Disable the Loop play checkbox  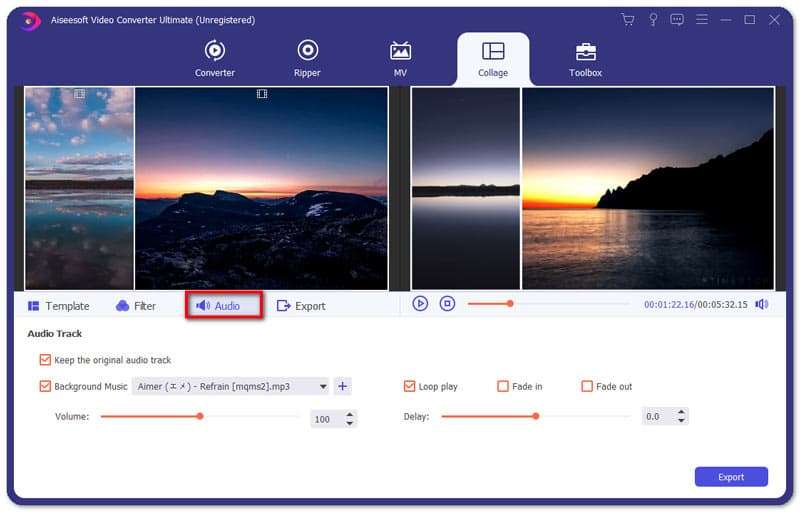pyautogui.click(x=409, y=386)
